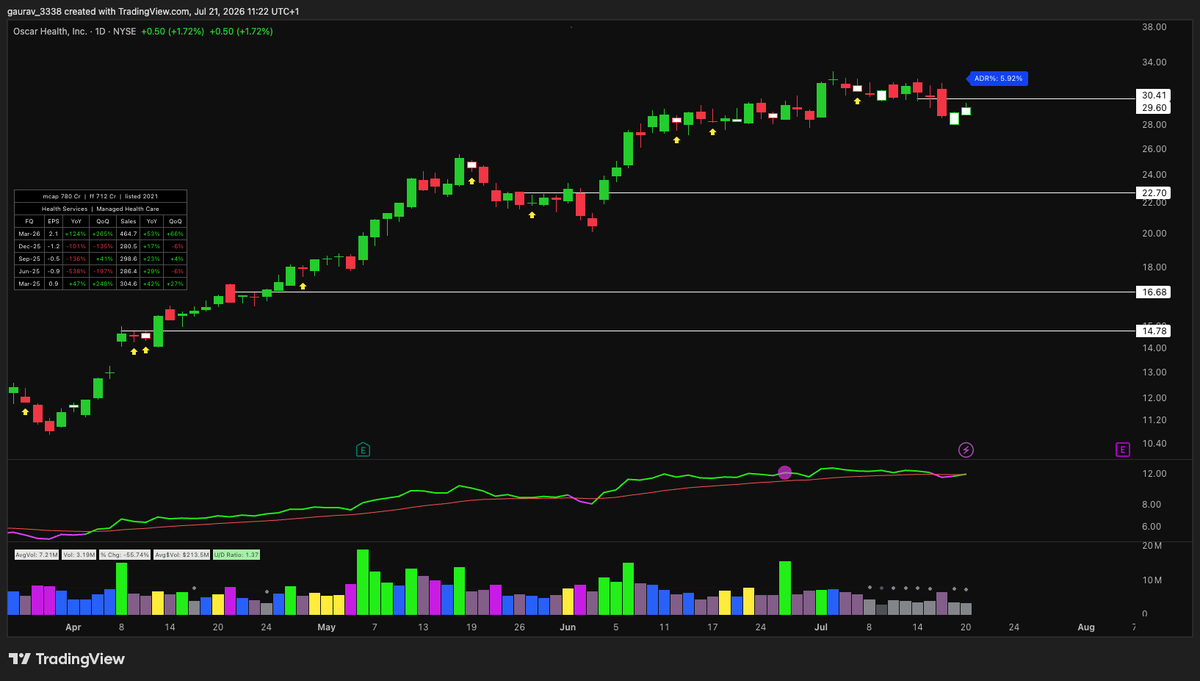Click the Jun-25 quarter cell
The width and height of the screenshot is (1200, 681).
pos(29,271)
